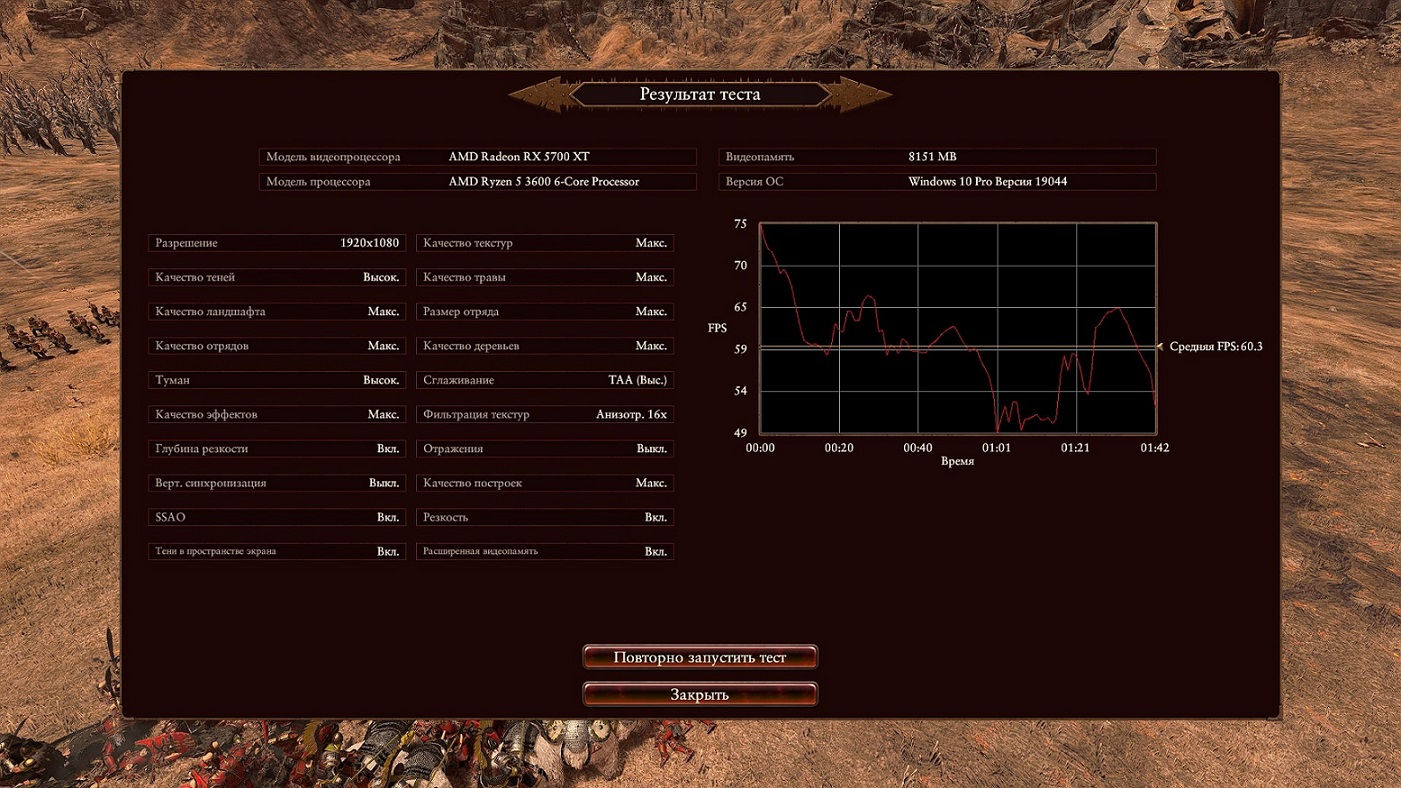Screen dimensions: 1401x788
Task: Click the Глубина резкости setting row
Action: tap(277, 449)
